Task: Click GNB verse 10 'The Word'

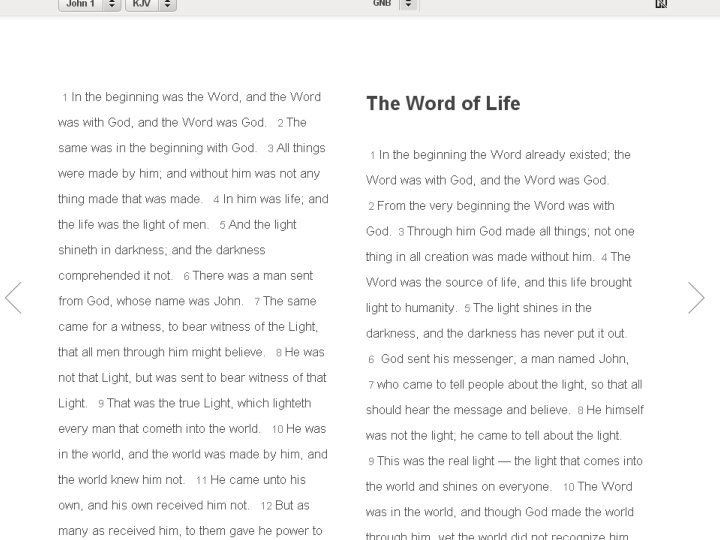Action: [x=605, y=486]
